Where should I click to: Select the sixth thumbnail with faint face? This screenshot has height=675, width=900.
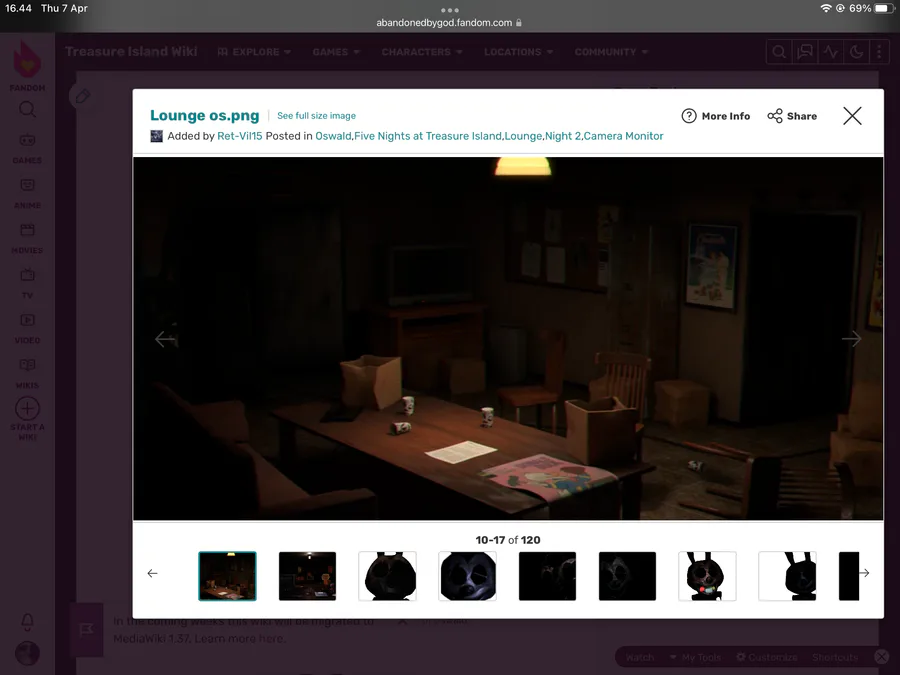tap(627, 576)
